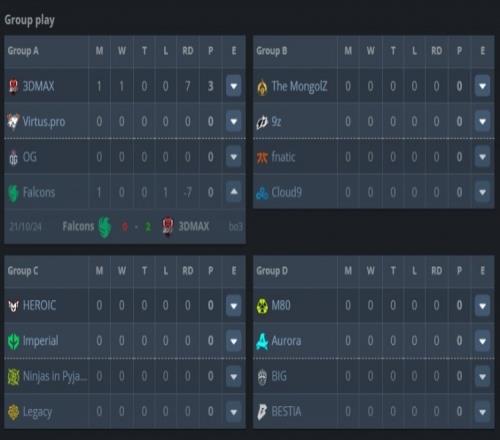Screen dimensions: 500x440
Task: Expand Legacy row details arrow
Action: pos(234,412)
